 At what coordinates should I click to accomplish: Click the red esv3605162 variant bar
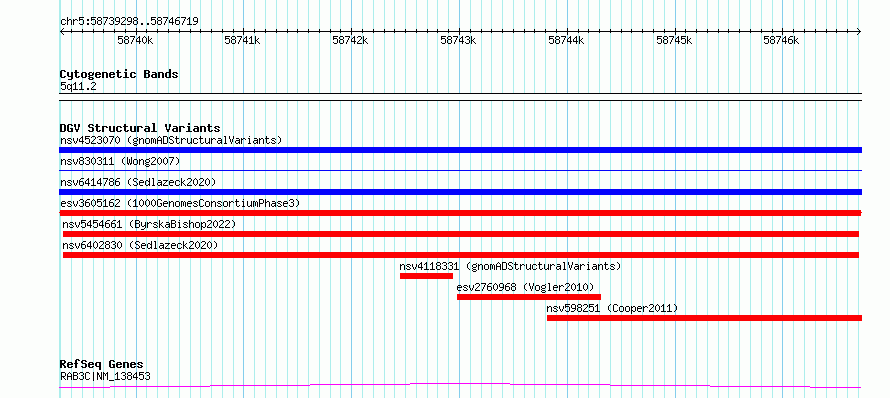(460, 213)
